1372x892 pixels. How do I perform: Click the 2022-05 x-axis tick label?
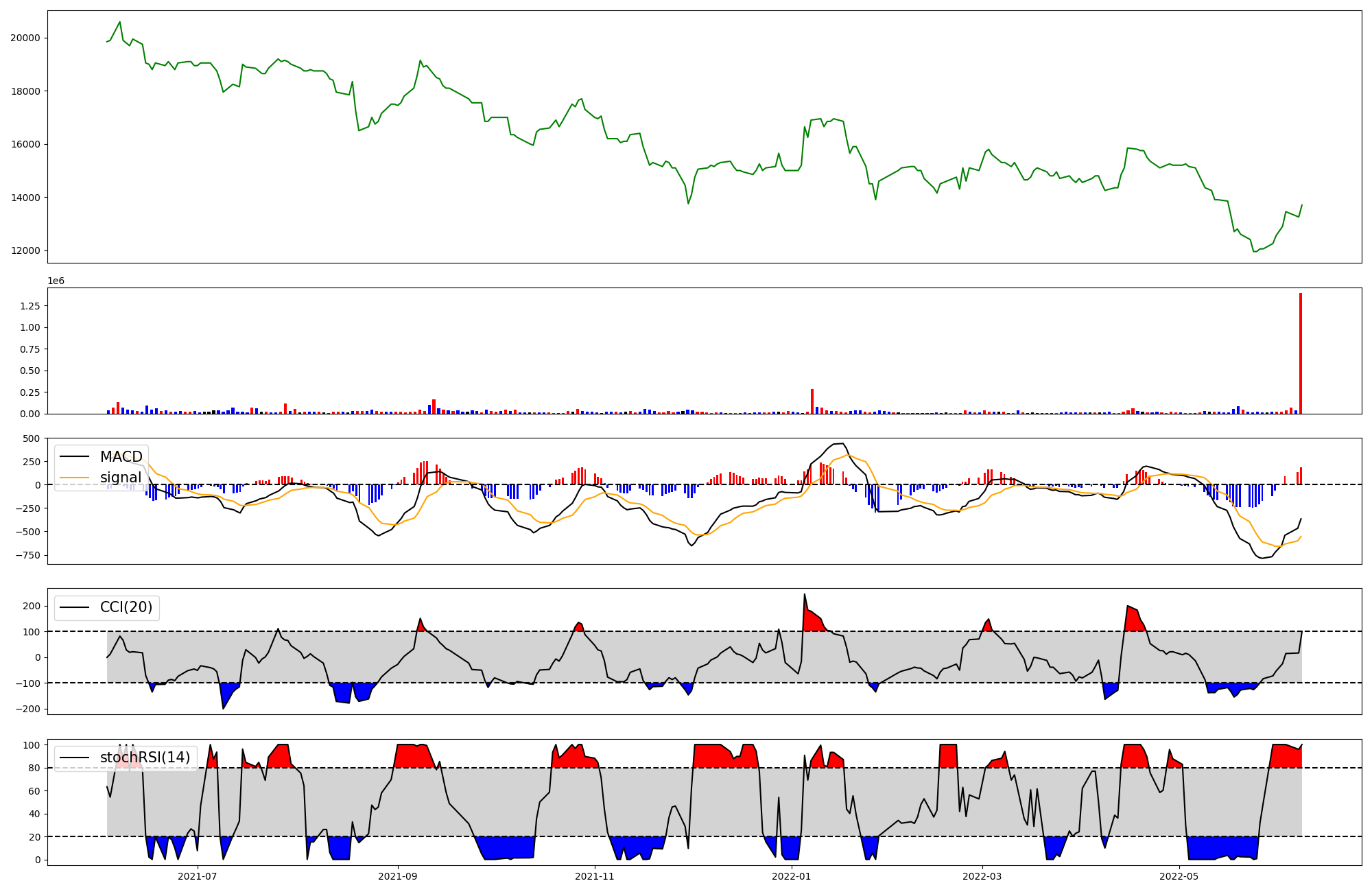[1179, 876]
